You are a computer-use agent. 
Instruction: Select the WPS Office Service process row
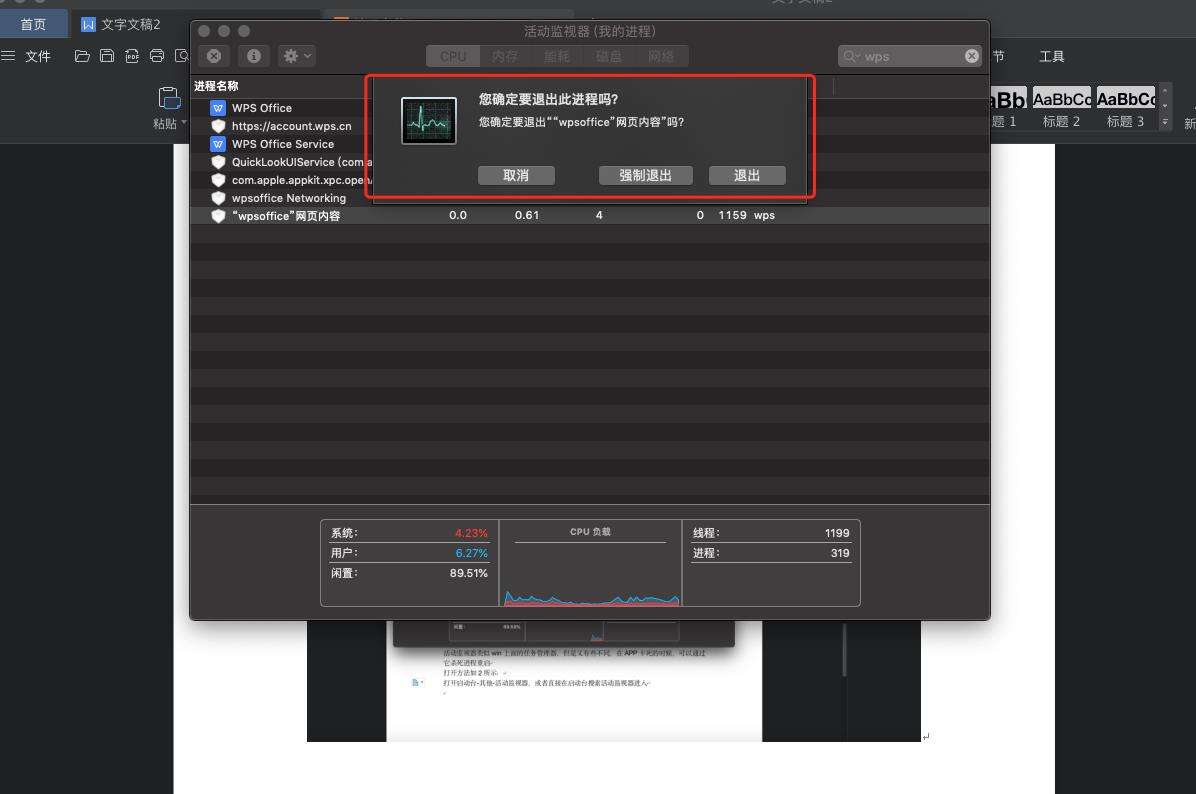click(590, 144)
